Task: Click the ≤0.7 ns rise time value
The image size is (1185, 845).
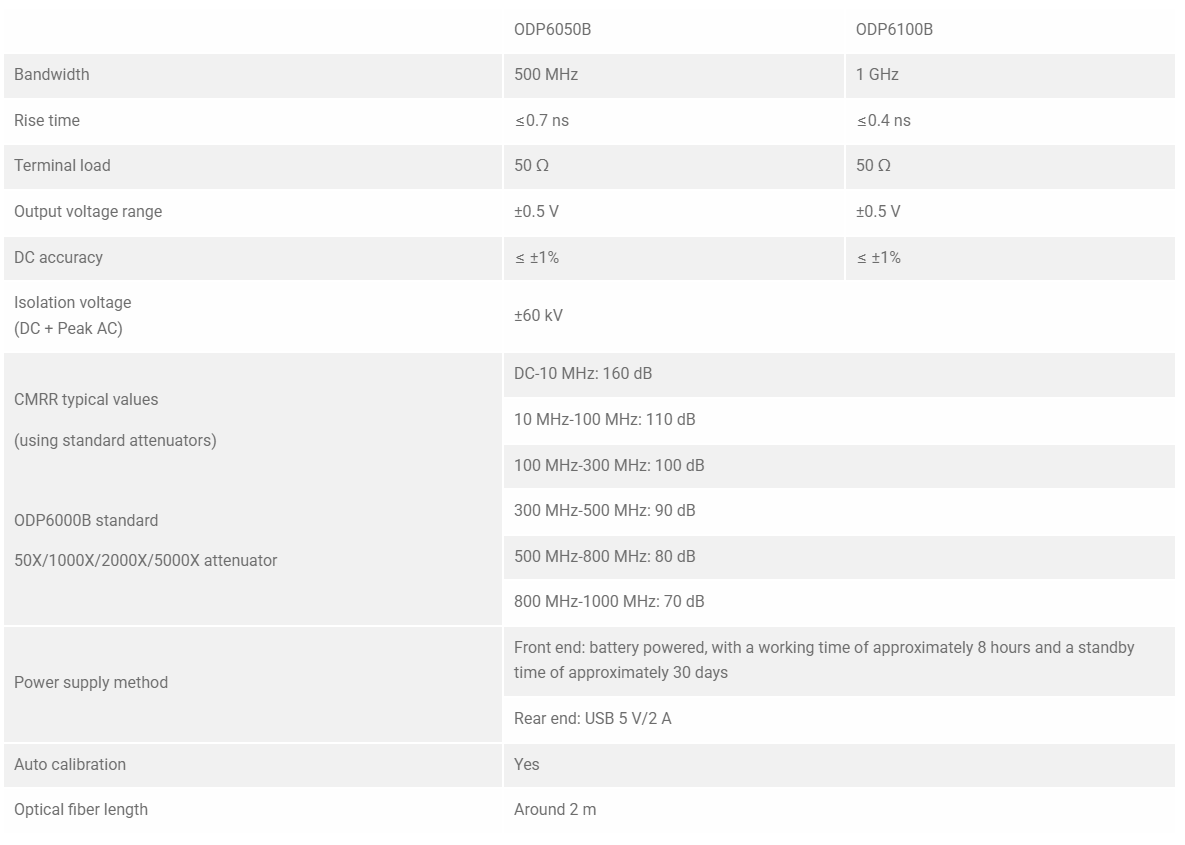Action: click(x=542, y=120)
